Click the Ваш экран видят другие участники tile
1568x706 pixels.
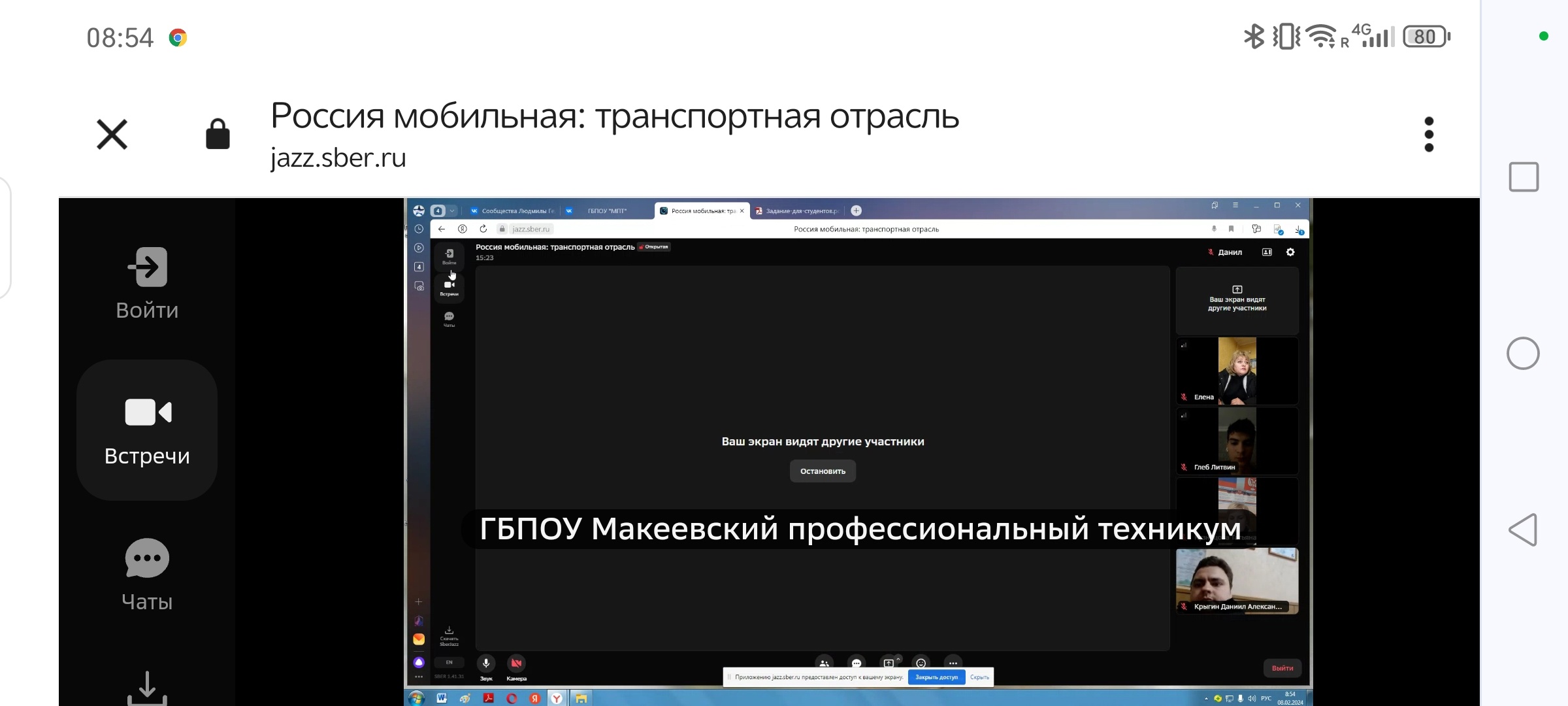click(x=1237, y=300)
